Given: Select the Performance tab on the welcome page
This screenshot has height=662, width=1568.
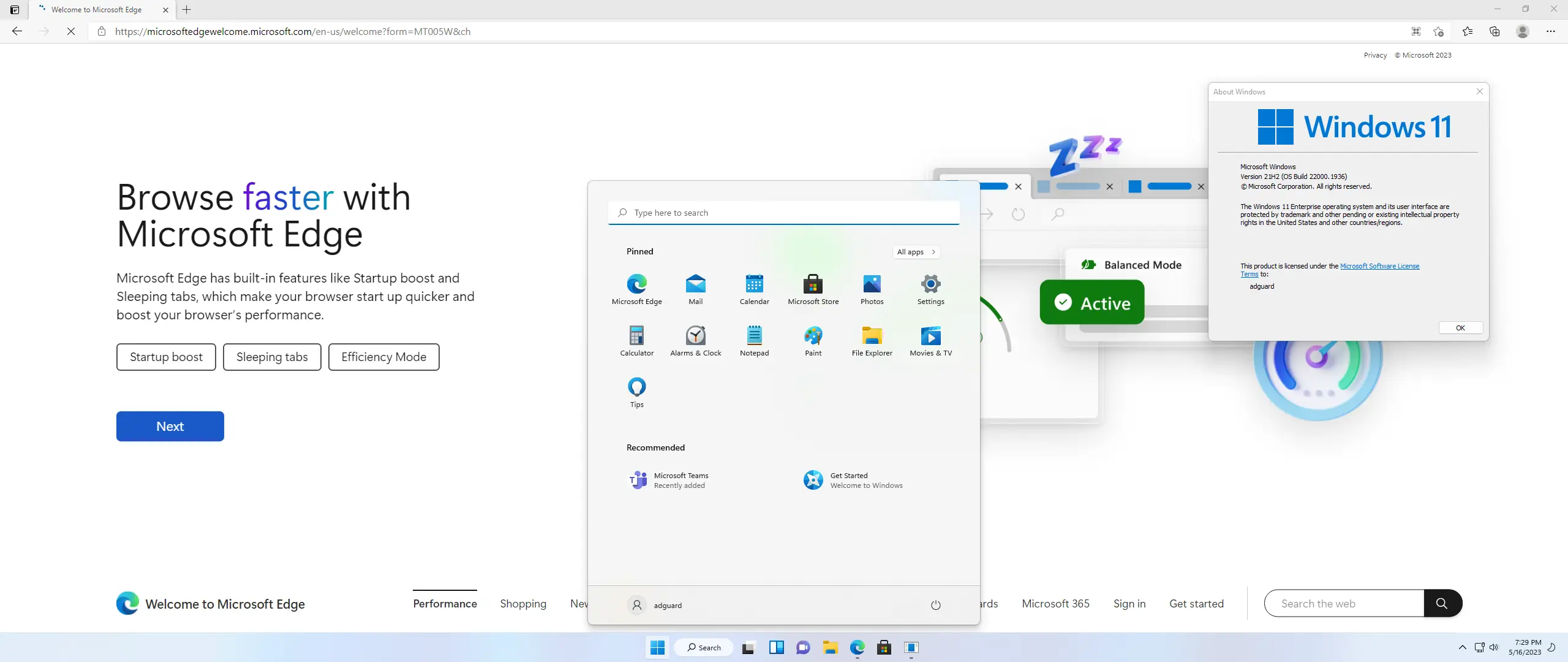Looking at the screenshot, I should [445, 604].
